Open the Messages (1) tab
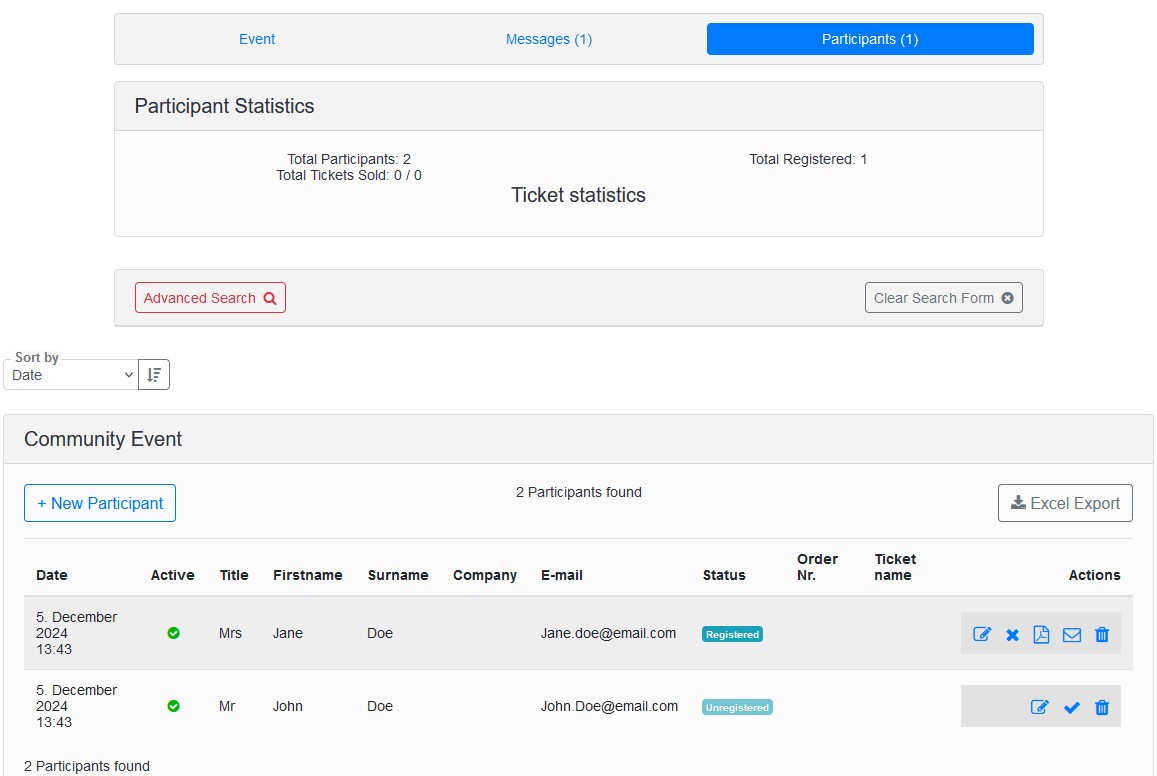This screenshot has width=1157, height=776. tap(549, 39)
